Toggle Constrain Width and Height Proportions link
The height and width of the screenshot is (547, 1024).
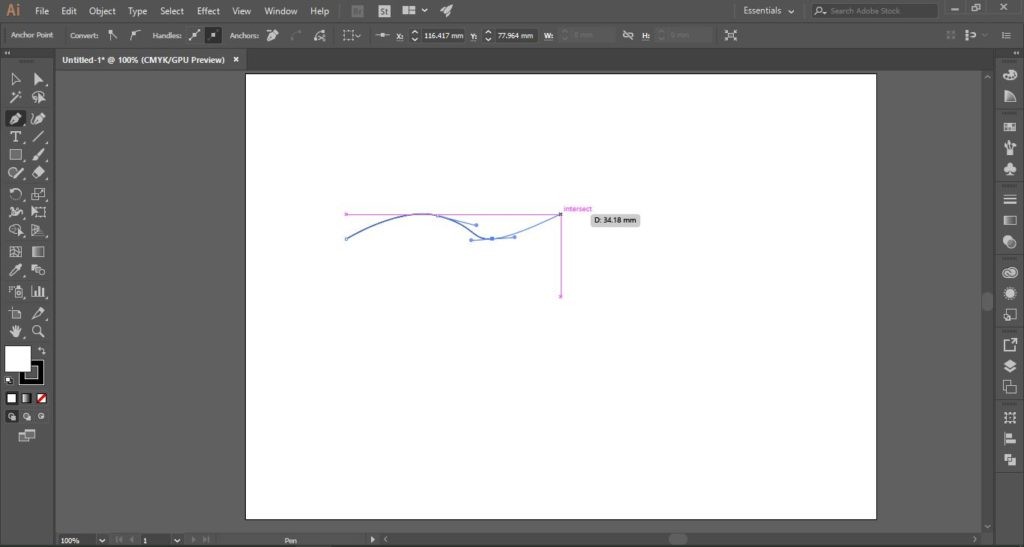[x=628, y=35]
